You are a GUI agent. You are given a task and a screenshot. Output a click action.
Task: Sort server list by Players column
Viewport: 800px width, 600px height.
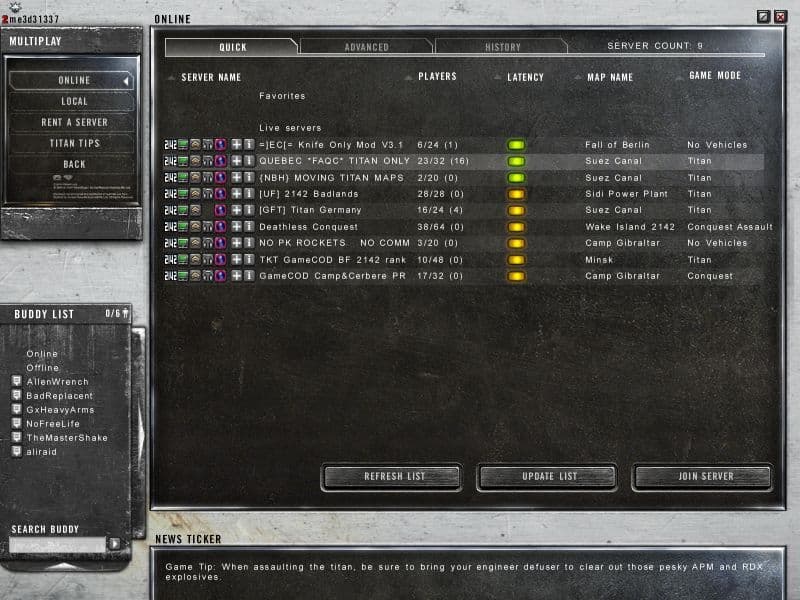pyautogui.click(x=437, y=77)
